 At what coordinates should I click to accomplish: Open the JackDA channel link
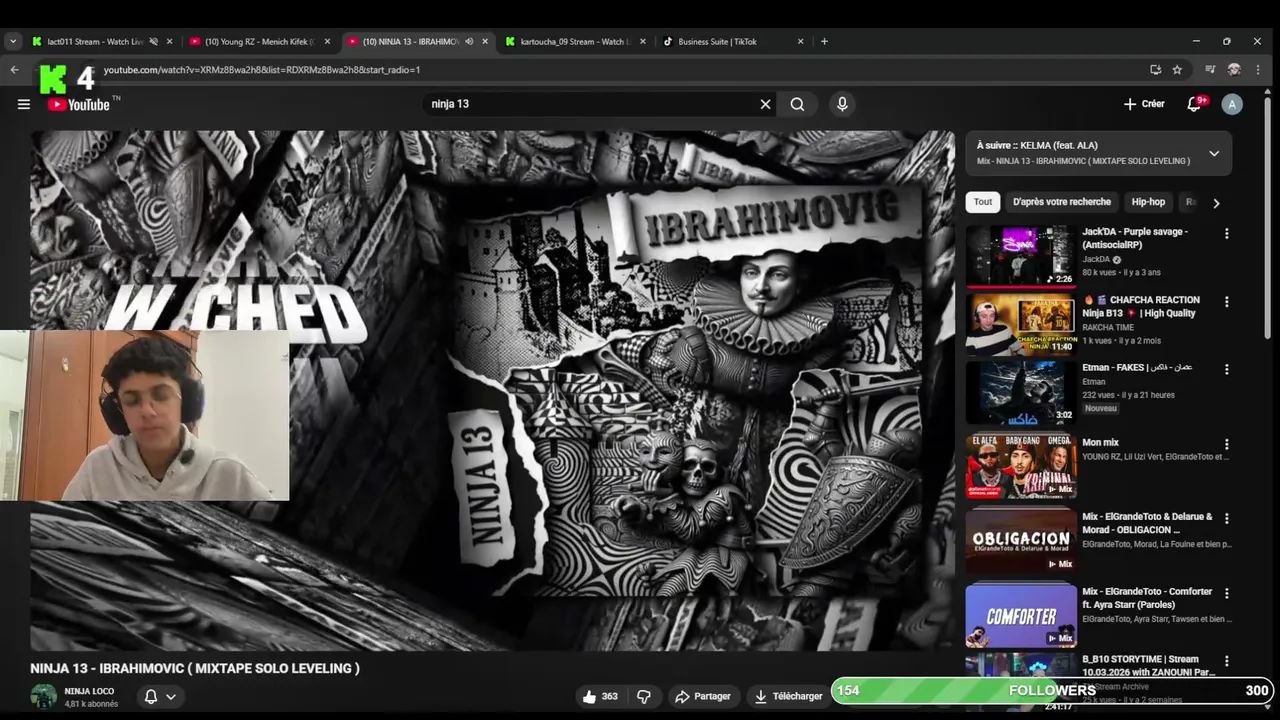click(1096, 259)
